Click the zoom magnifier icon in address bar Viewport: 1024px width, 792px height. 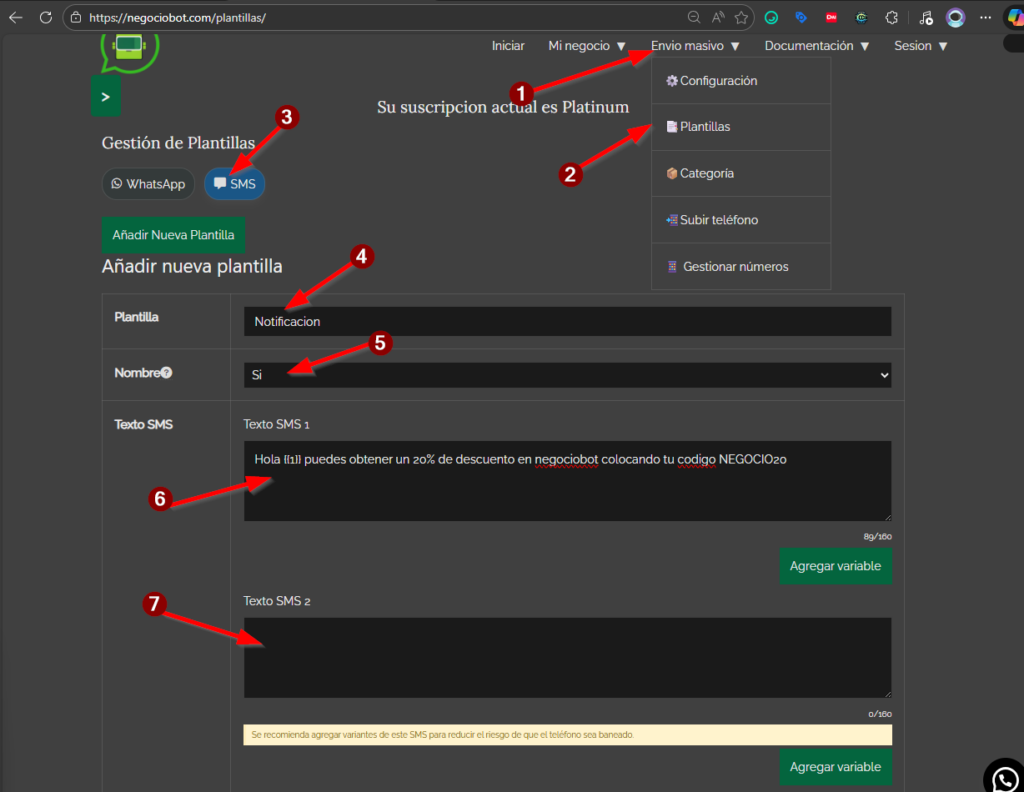point(694,17)
